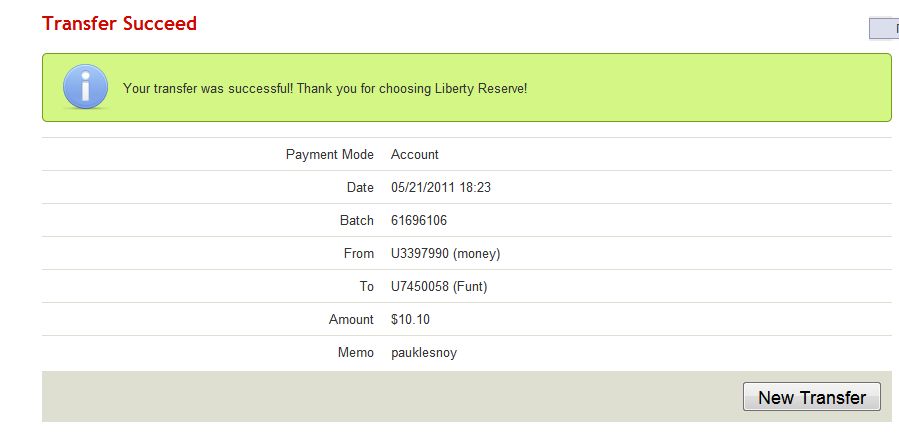The width and height of the screenshot is (899, 434).
Task: Click the Batch label
Action: pos(357,220)
